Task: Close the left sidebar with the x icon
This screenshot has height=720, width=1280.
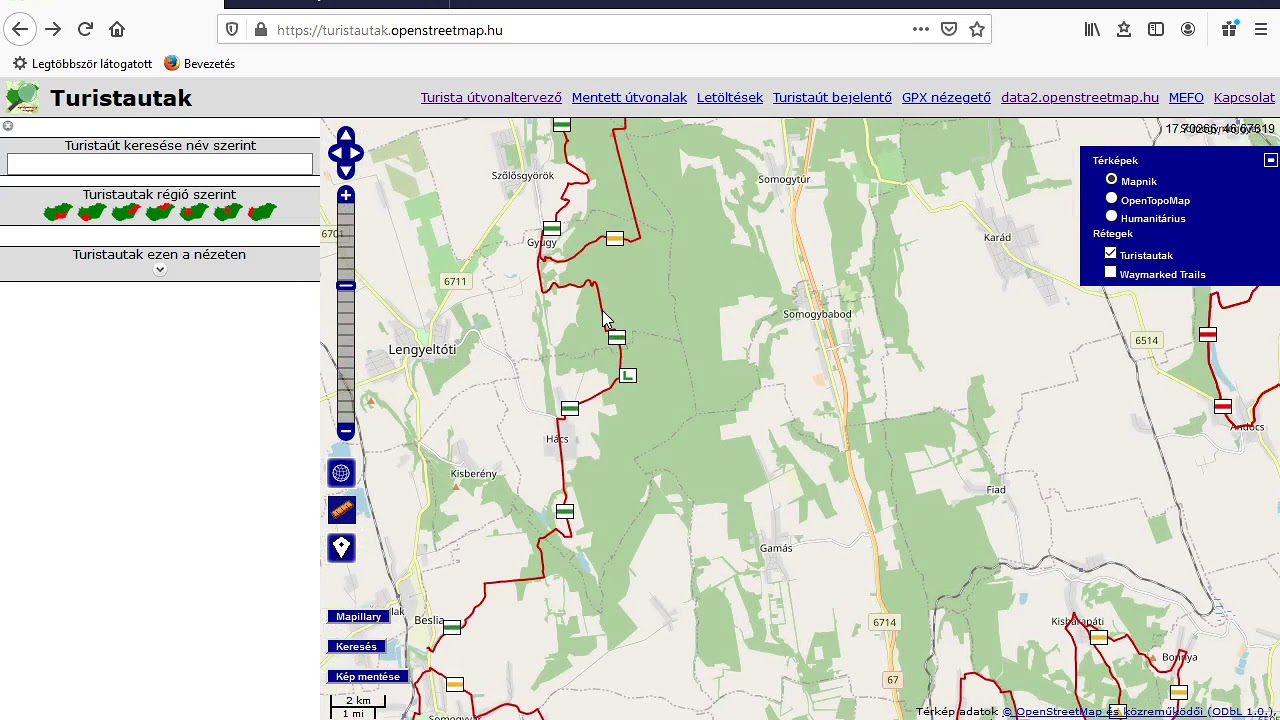Action: (x=8, y=126)
